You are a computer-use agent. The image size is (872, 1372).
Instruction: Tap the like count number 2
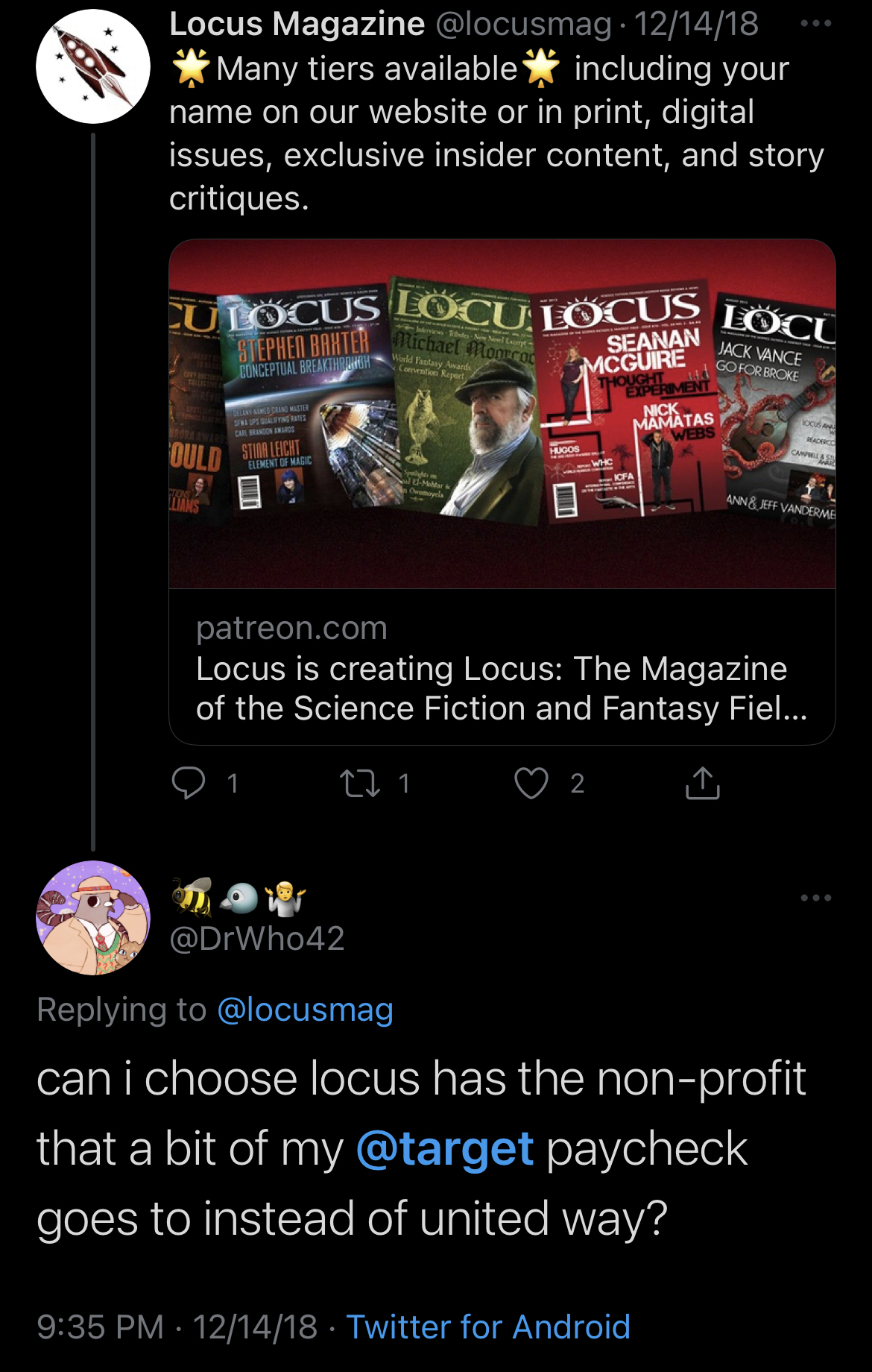[x=578, y=783]
